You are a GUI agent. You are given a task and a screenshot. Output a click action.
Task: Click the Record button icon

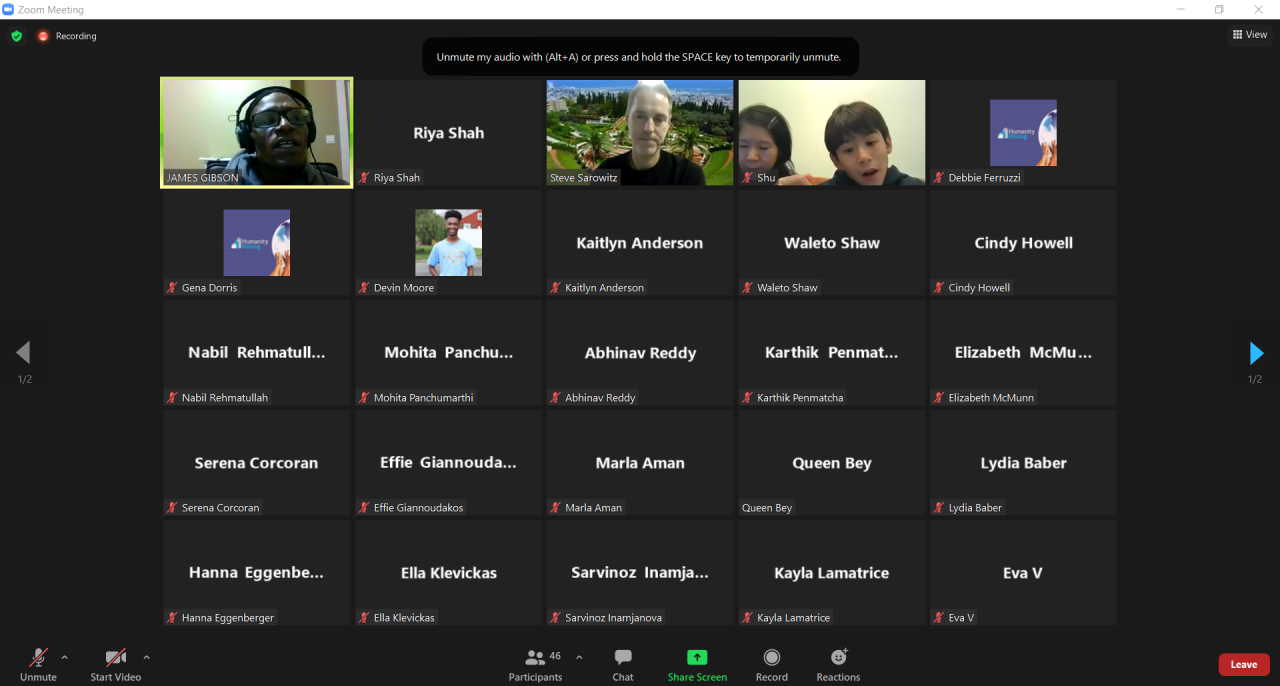pos(772,657)
